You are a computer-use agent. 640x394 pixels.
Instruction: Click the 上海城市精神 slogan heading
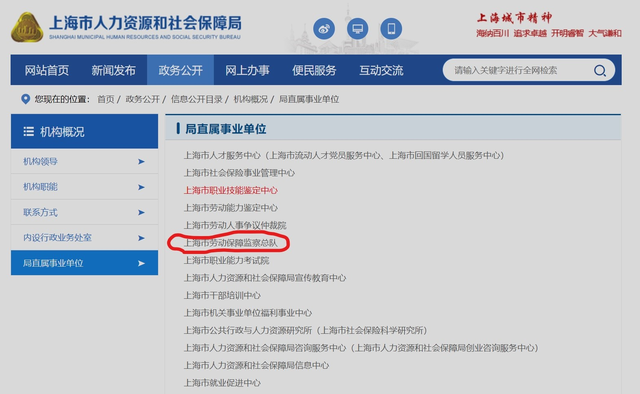click(514, 18)
